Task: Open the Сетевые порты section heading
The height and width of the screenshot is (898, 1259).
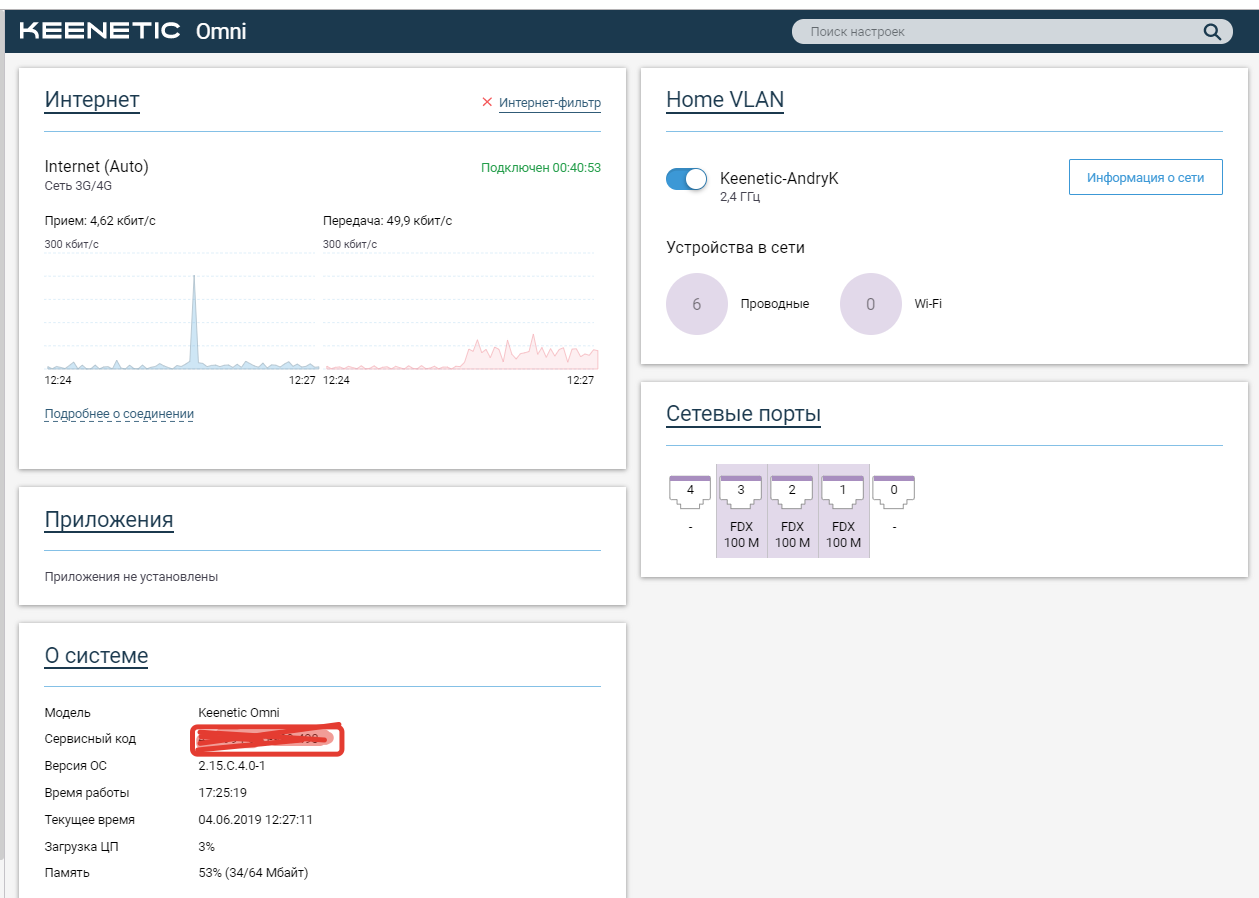Action: coord(743,414)
